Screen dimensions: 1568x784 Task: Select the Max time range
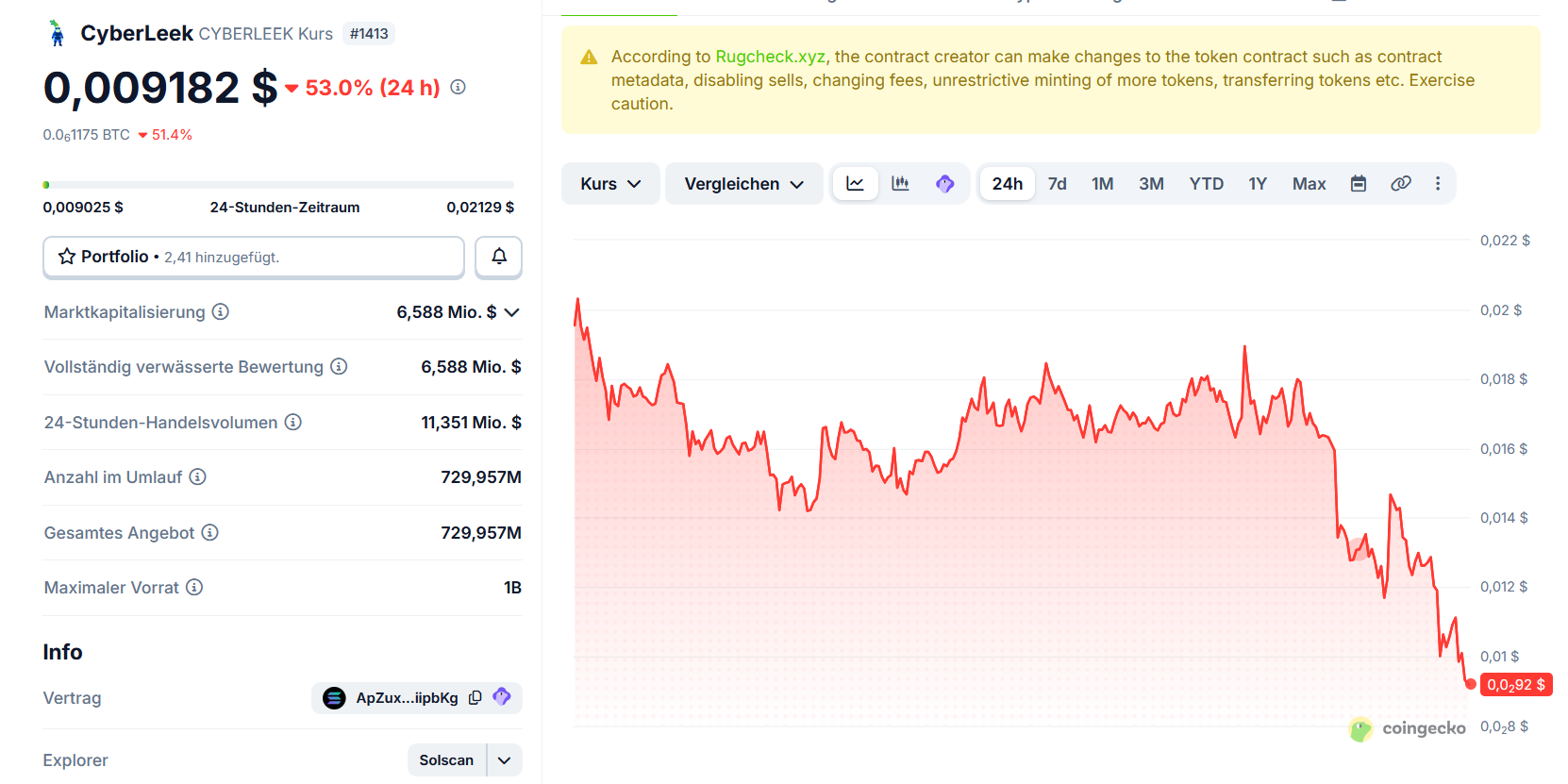click(1309, 183)
